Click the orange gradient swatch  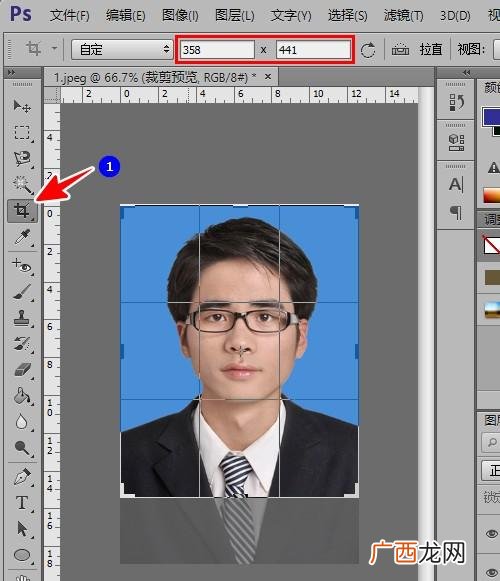492,195
